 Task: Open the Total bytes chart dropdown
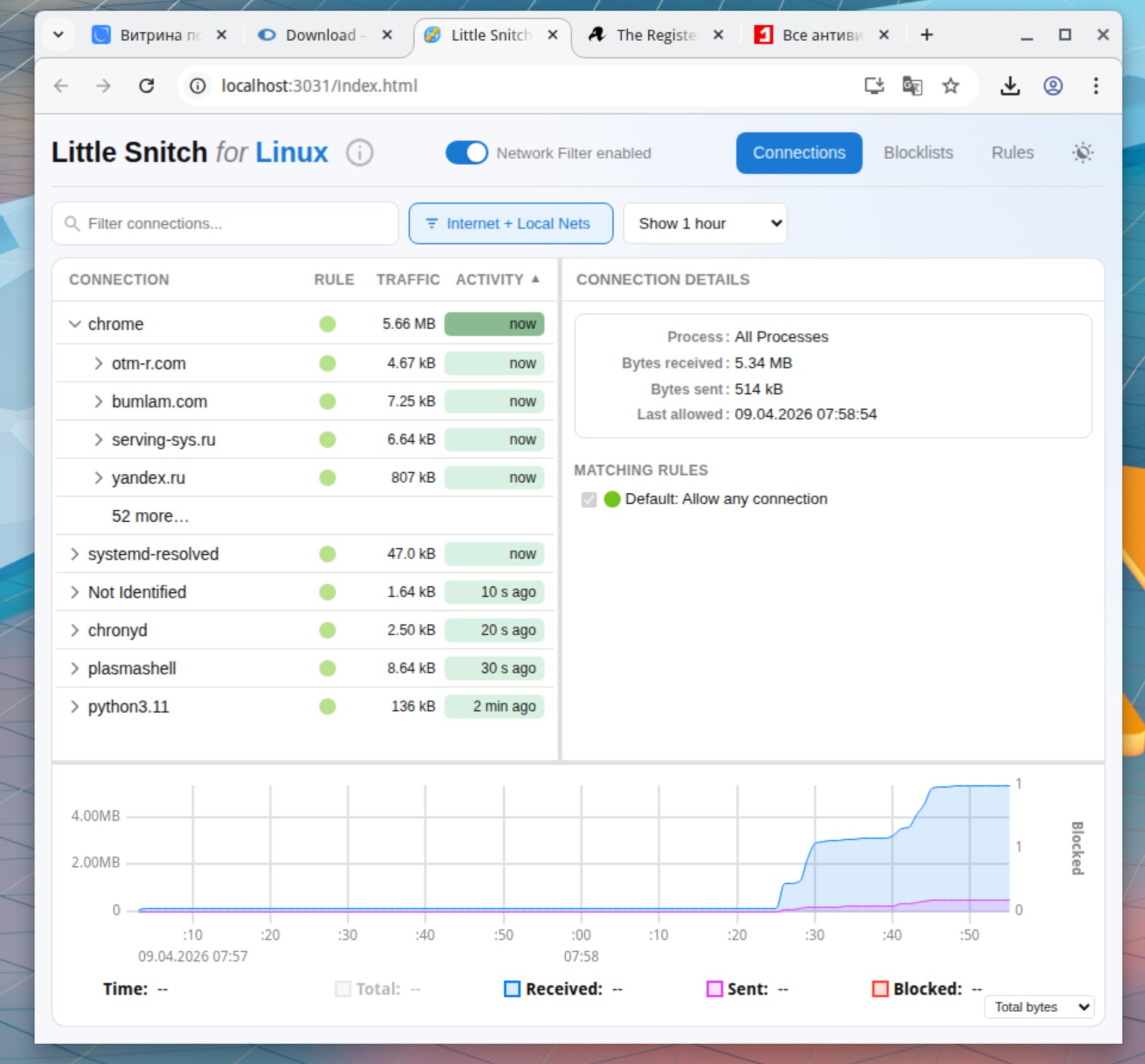tap(1039, 1007)
